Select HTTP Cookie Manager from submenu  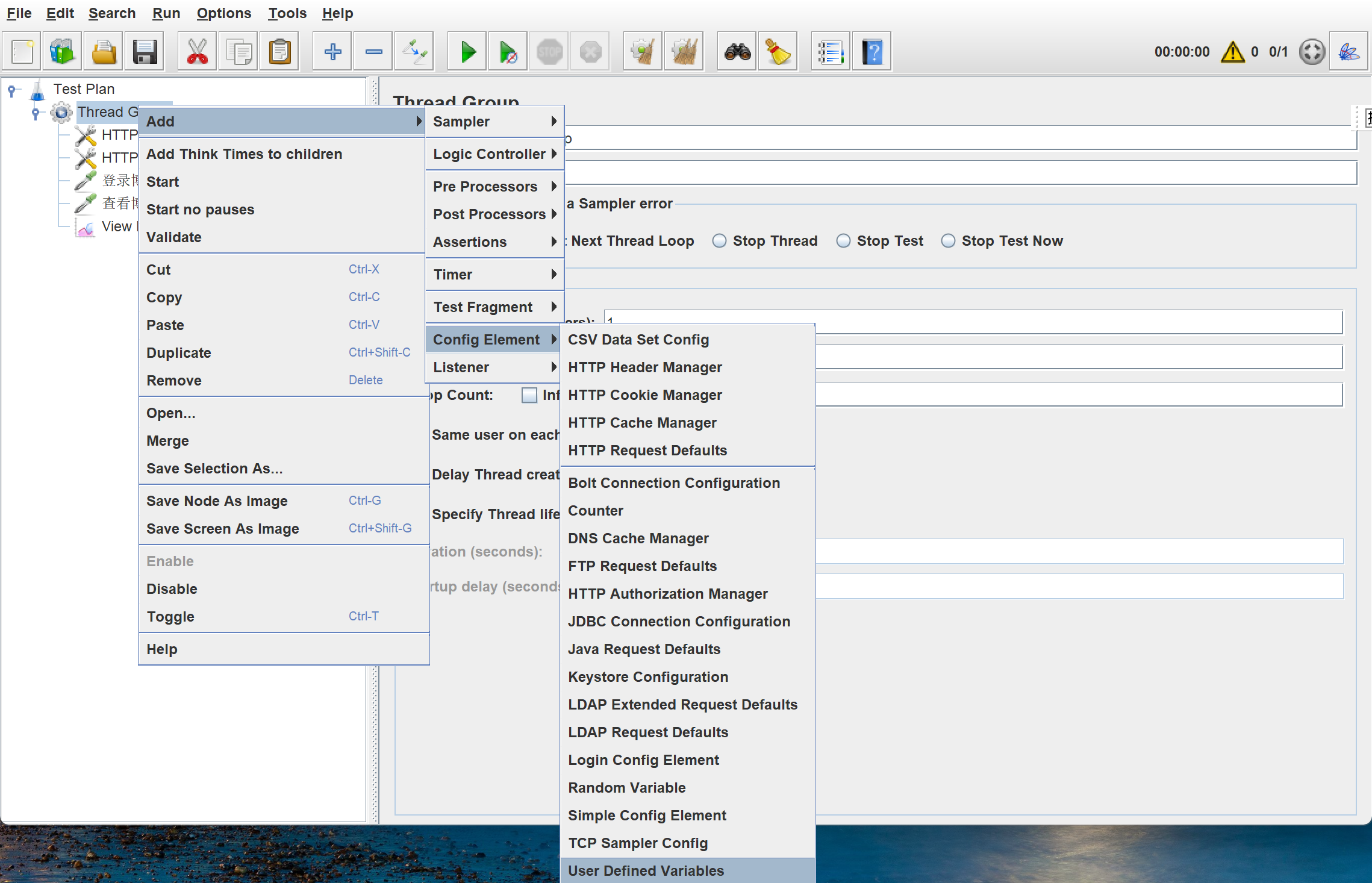pos(644,395)
